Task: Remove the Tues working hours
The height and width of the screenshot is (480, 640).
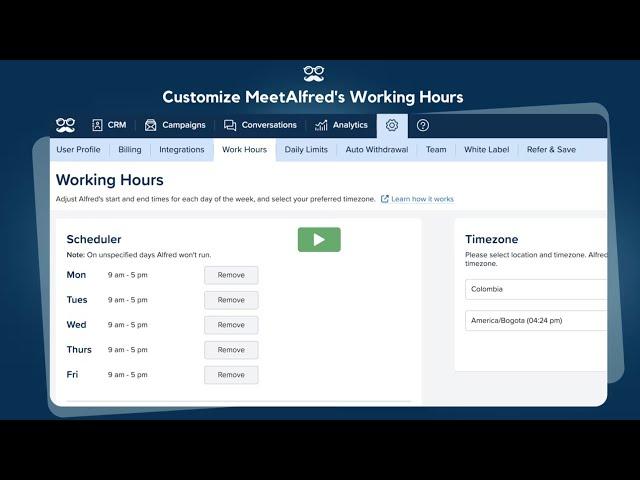Action: point(231,300)
